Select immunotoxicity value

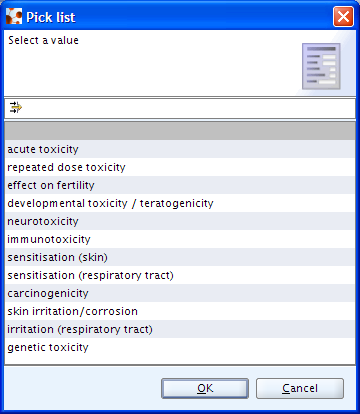point(180,239)
